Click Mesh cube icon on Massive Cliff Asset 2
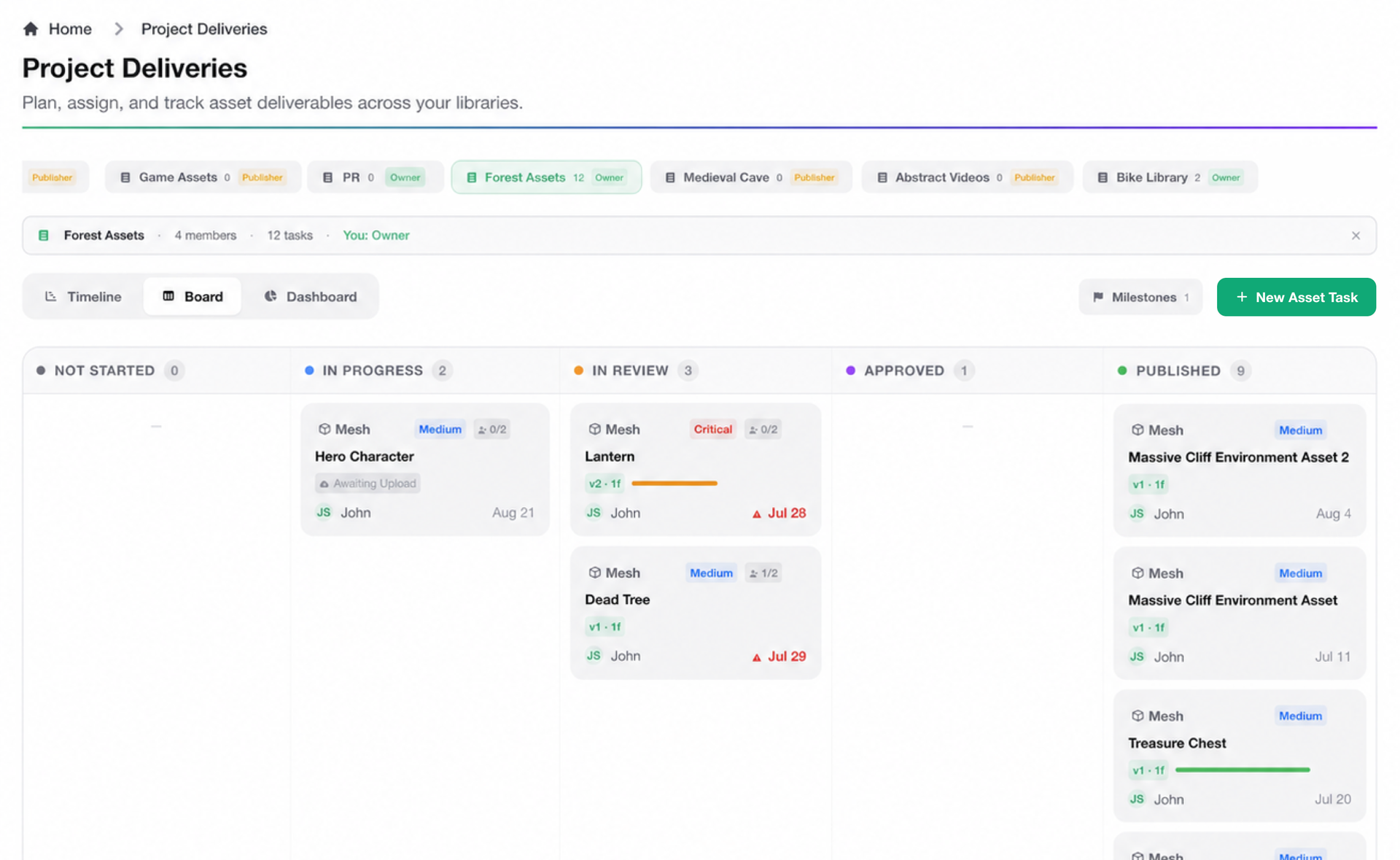Image resolution: width=1400 pixels, height=860 pixels. tap(1137, 430)
